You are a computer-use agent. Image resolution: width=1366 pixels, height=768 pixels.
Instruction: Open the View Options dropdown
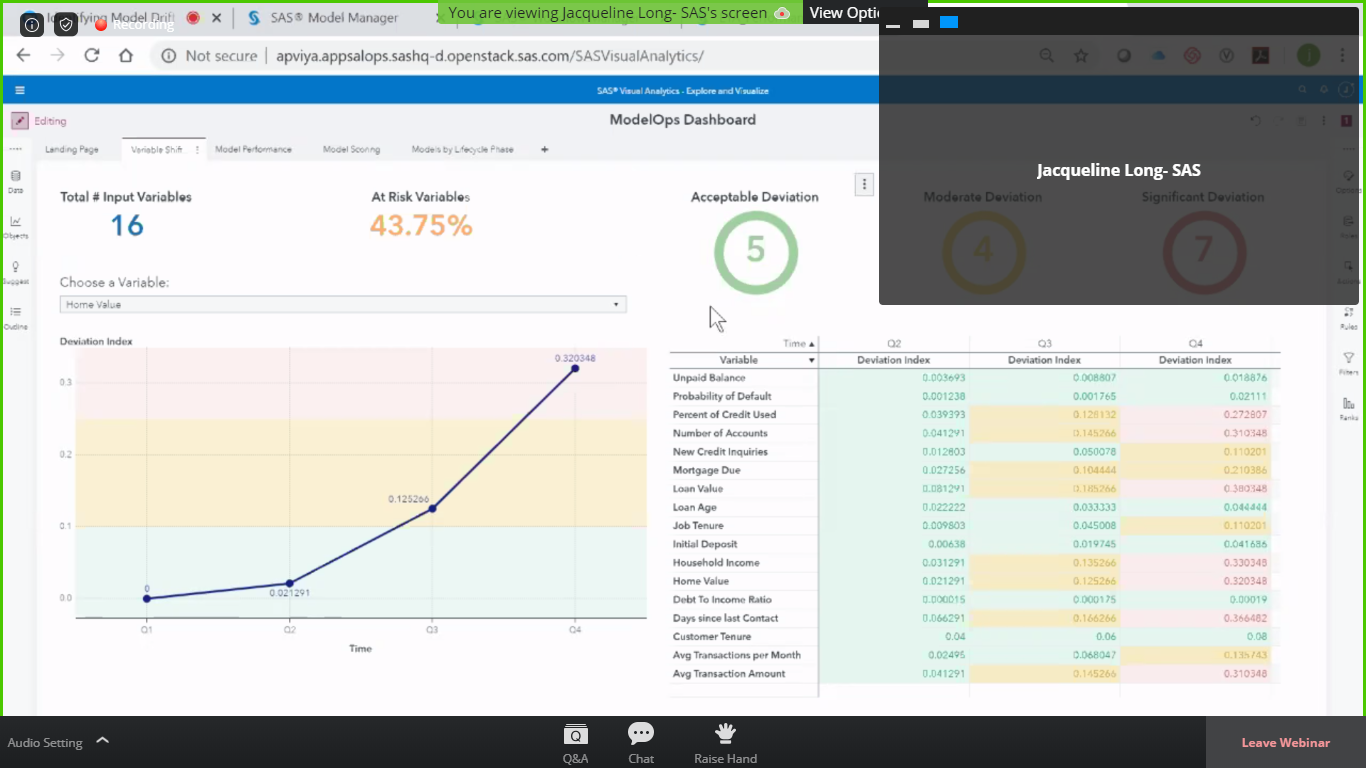[844, 13]
